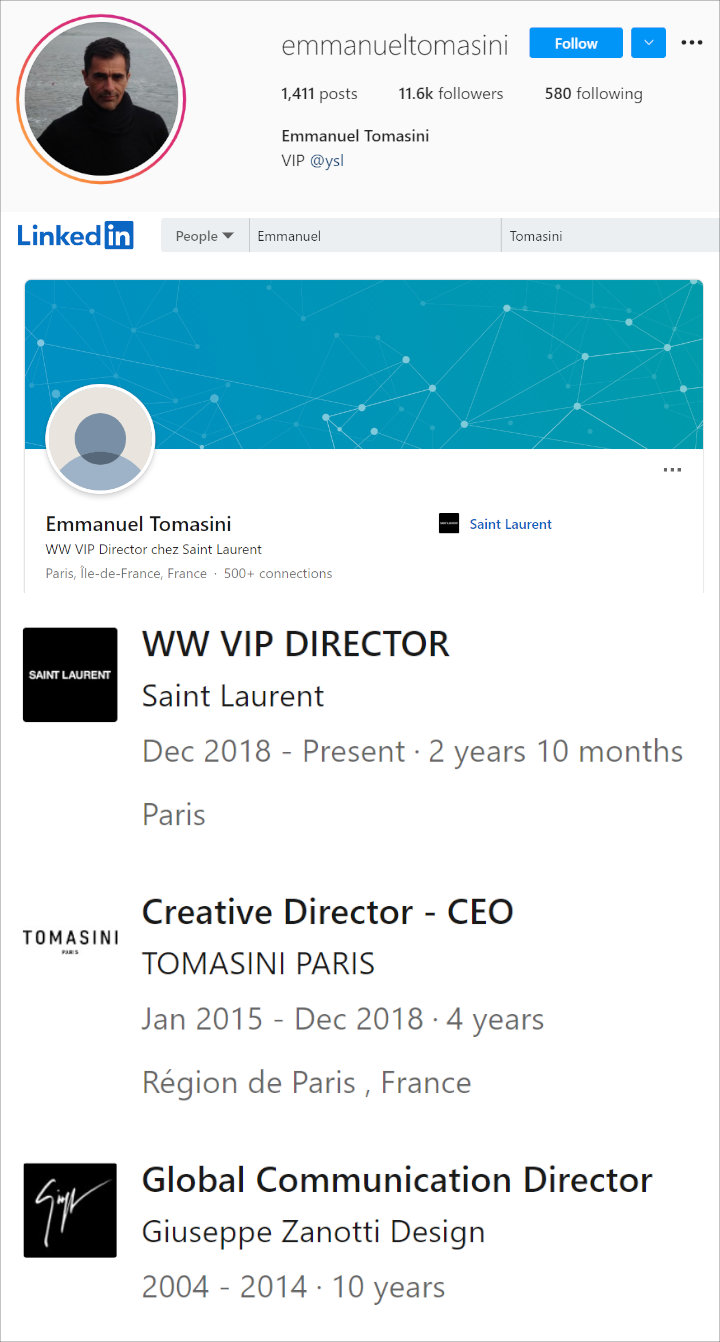Click the Tomasini Paris company logo
This screenshot has width=720, height=1342.
pyautogui.click(x=70, y=941)
